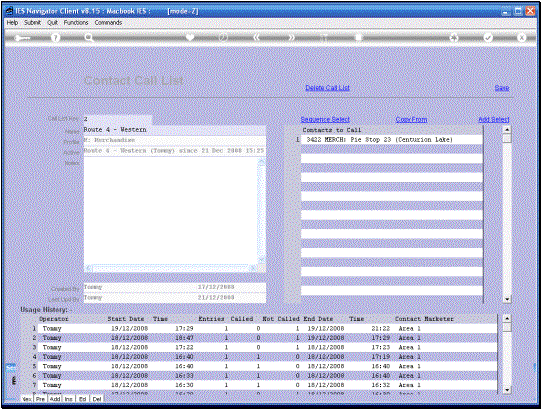The width and height of the screenshot is (541, 409).
Task: Click the checkmark icon in toolbar
Action: (488, 38)
